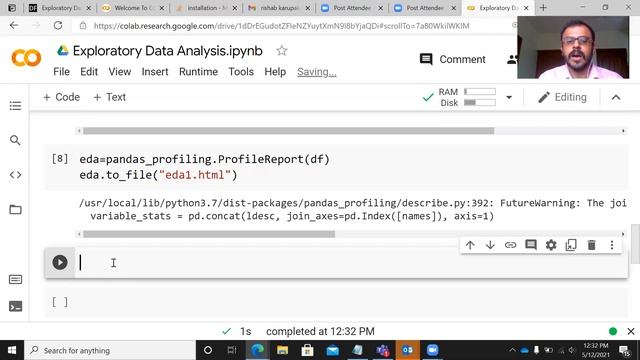Open the View menu
The width and height of the screenshot is (640, 360).
120,72
